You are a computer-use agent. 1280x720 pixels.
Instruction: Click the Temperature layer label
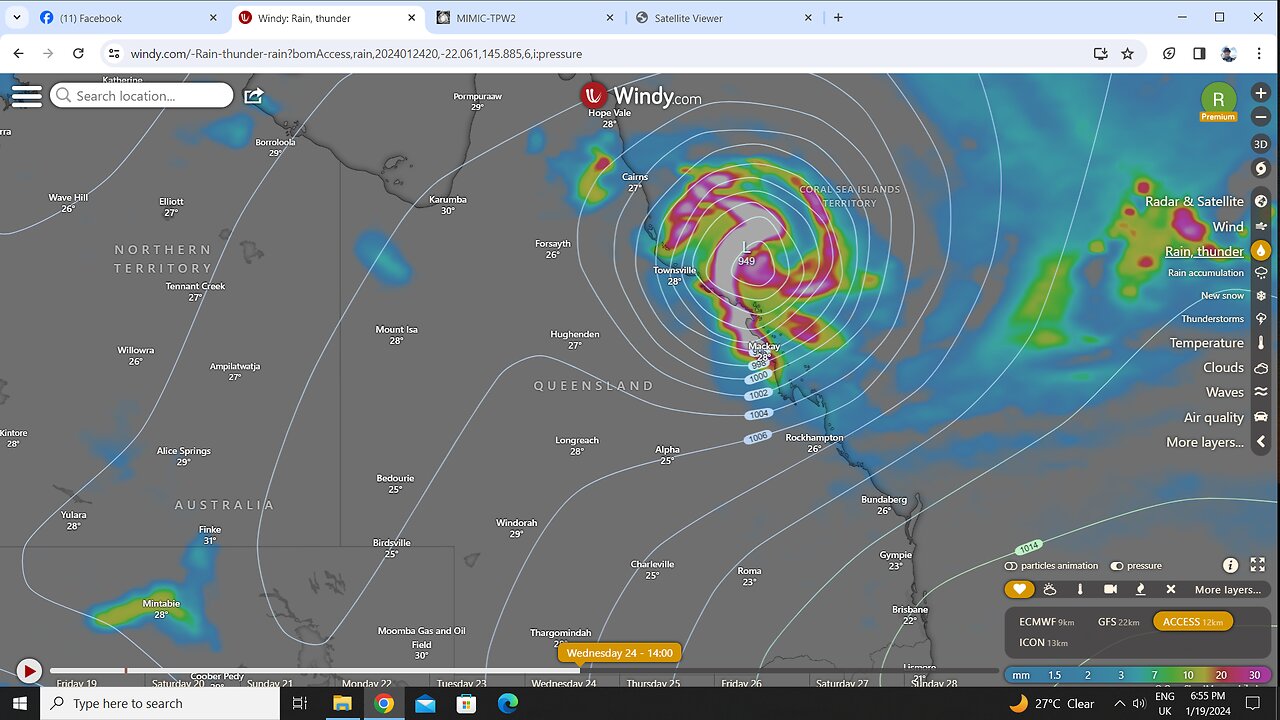click(1207, 343)
